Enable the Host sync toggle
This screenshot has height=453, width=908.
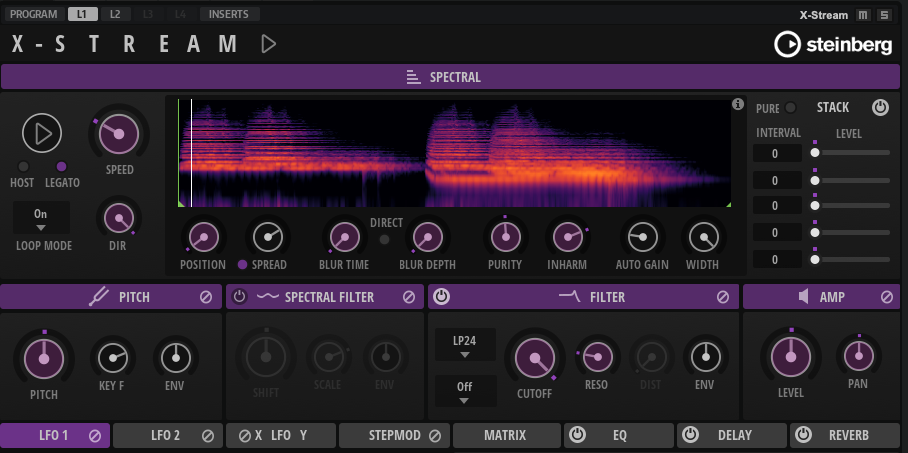tap(22, 166)
